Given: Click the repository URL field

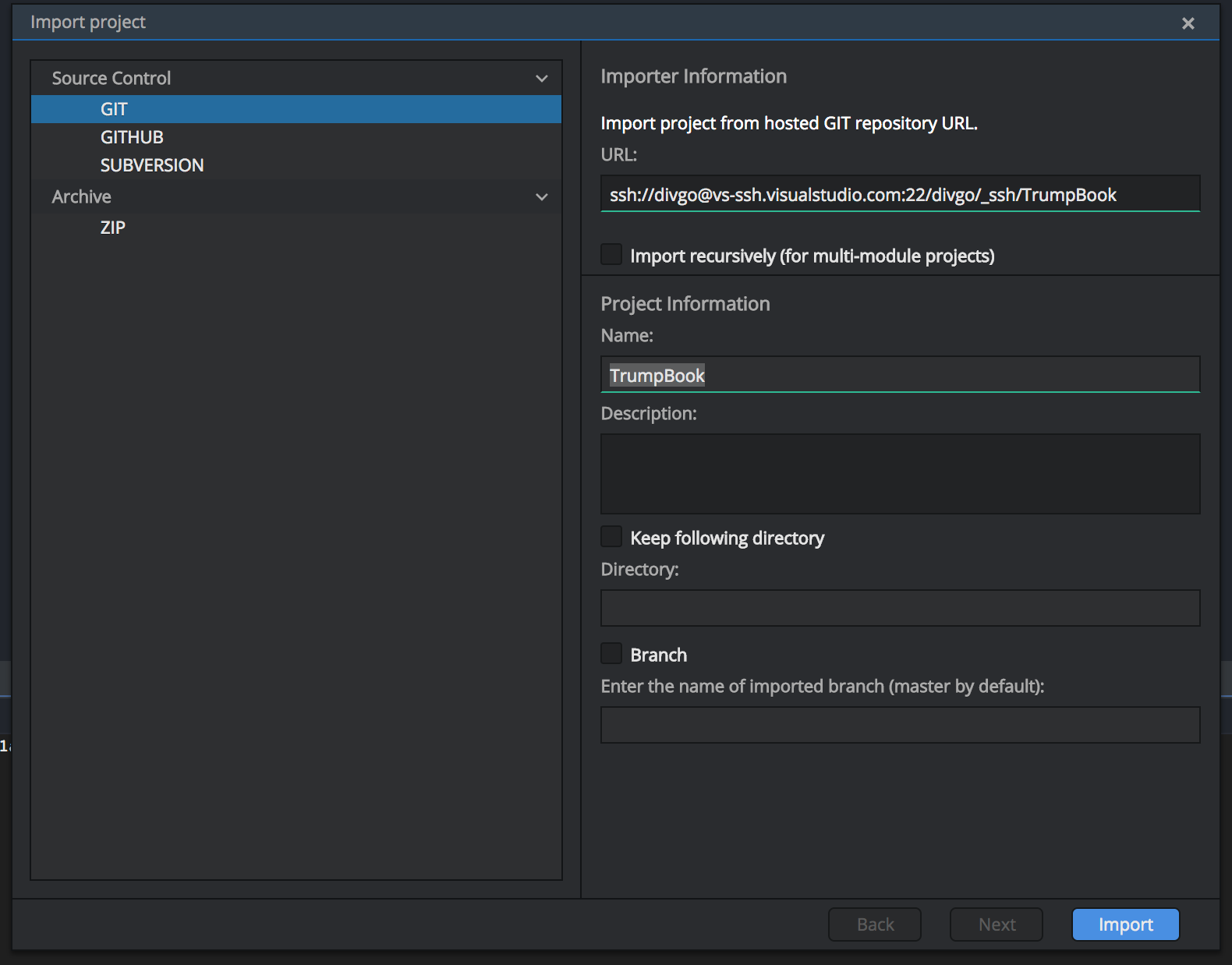Looking at the screenshot, I should [899, 194].
